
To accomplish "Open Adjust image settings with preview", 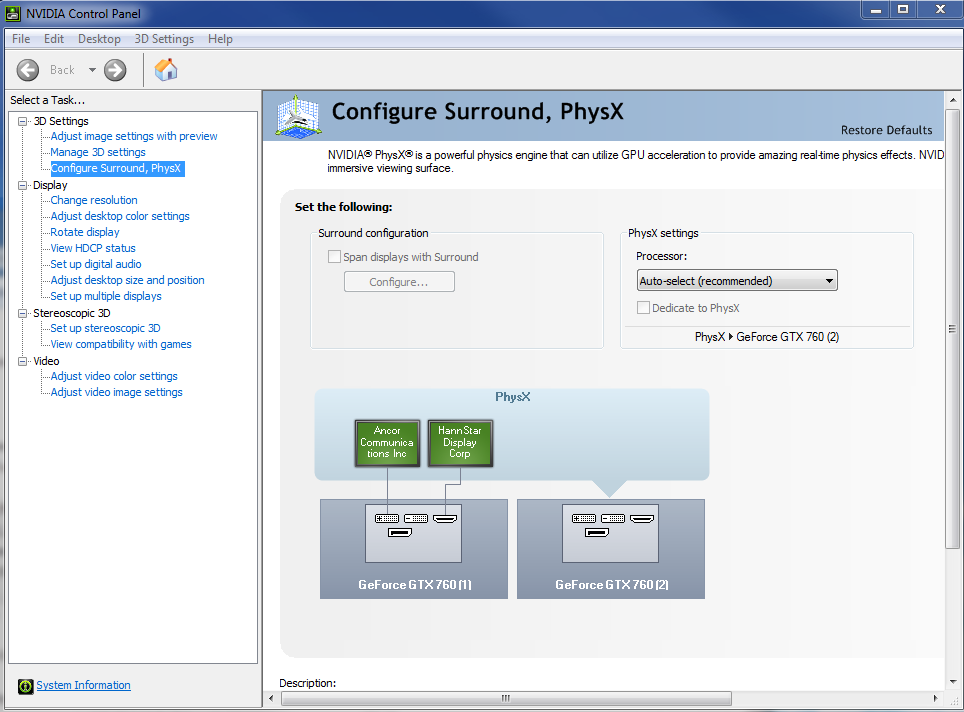I will click(x=134, y=136).
